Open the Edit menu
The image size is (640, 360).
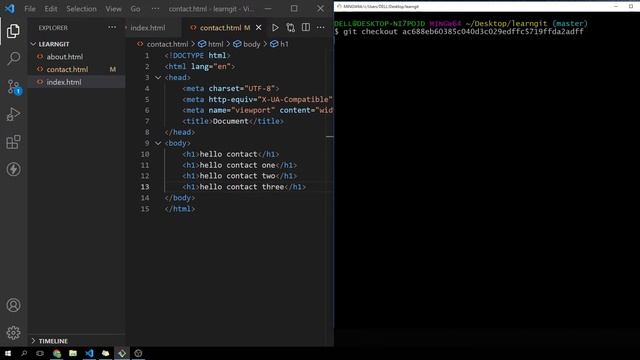coord(51,9)
